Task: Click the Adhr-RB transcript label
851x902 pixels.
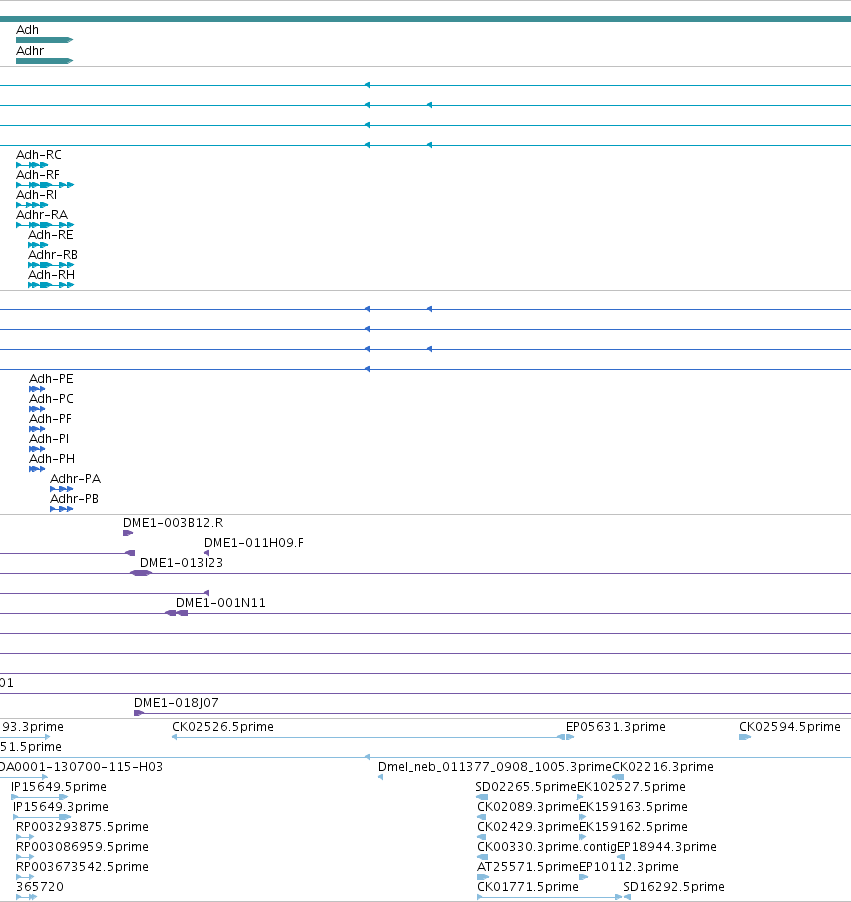Action: [53, 255]
